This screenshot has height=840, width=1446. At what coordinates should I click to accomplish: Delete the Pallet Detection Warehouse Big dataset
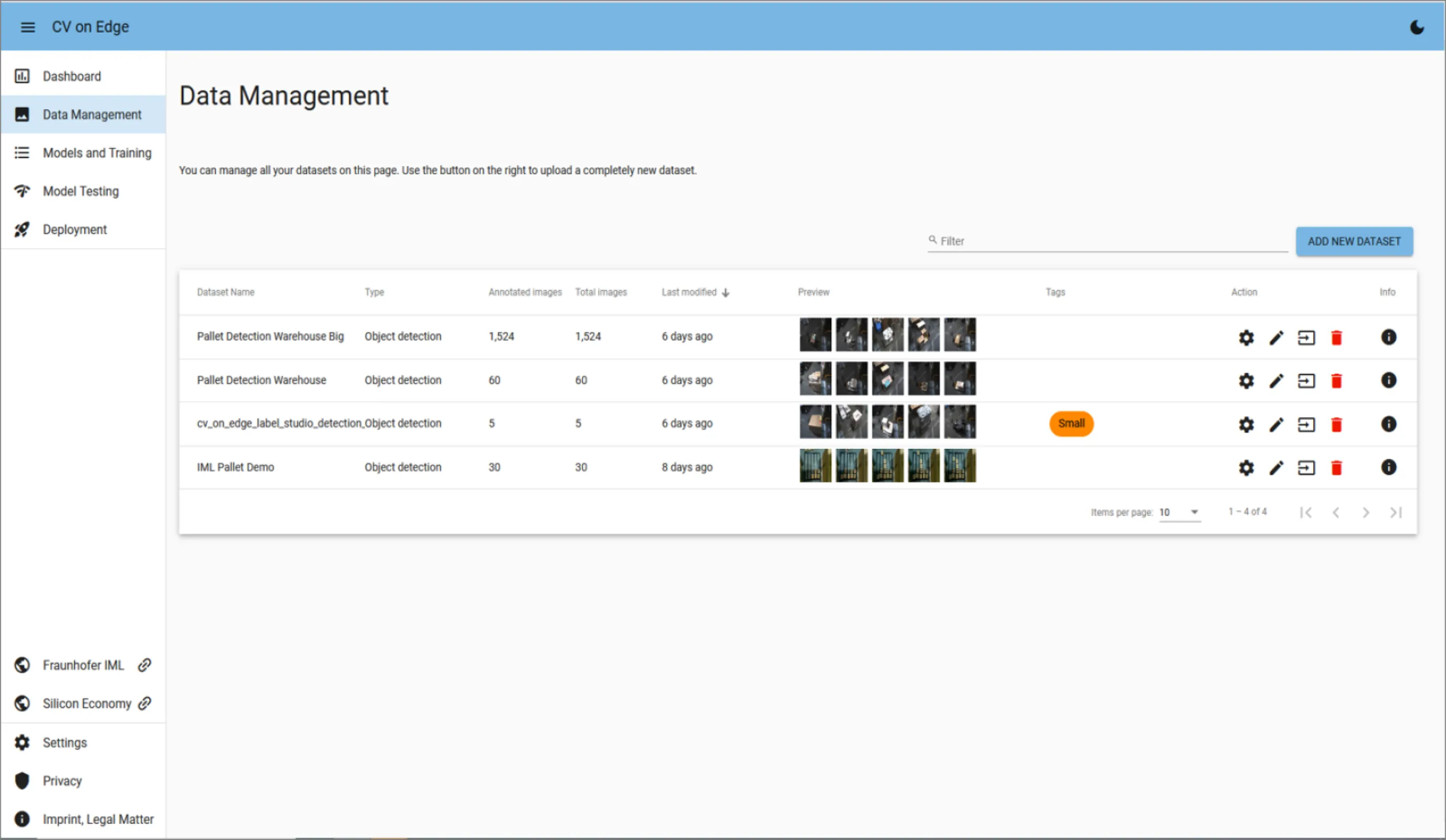coord(1336,338)
